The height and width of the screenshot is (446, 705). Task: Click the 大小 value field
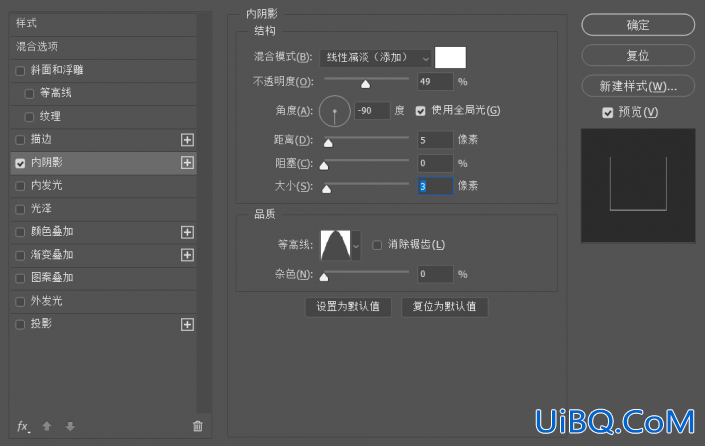[435, 186]
